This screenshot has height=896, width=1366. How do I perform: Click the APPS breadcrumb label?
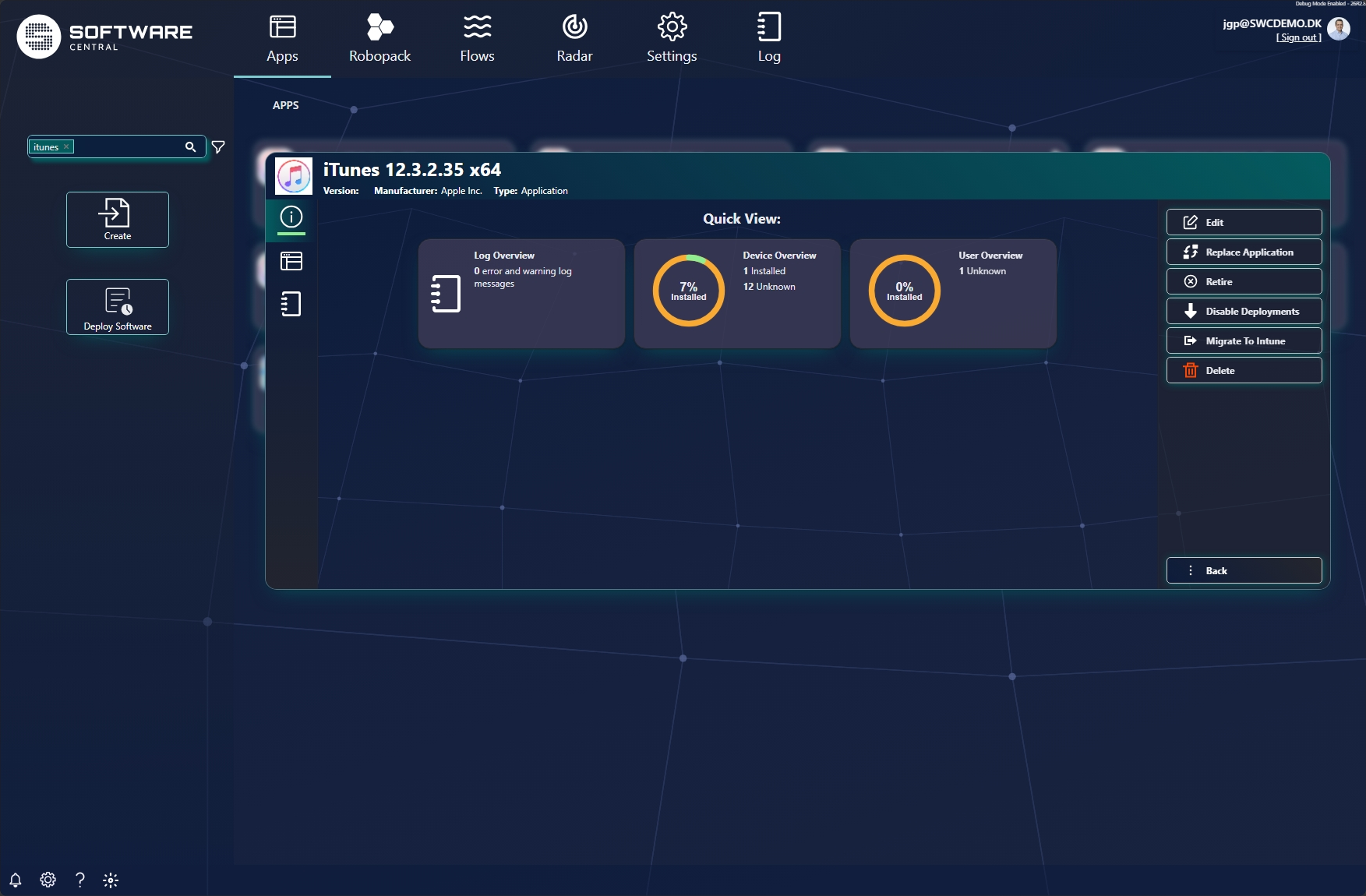(286, 105)
